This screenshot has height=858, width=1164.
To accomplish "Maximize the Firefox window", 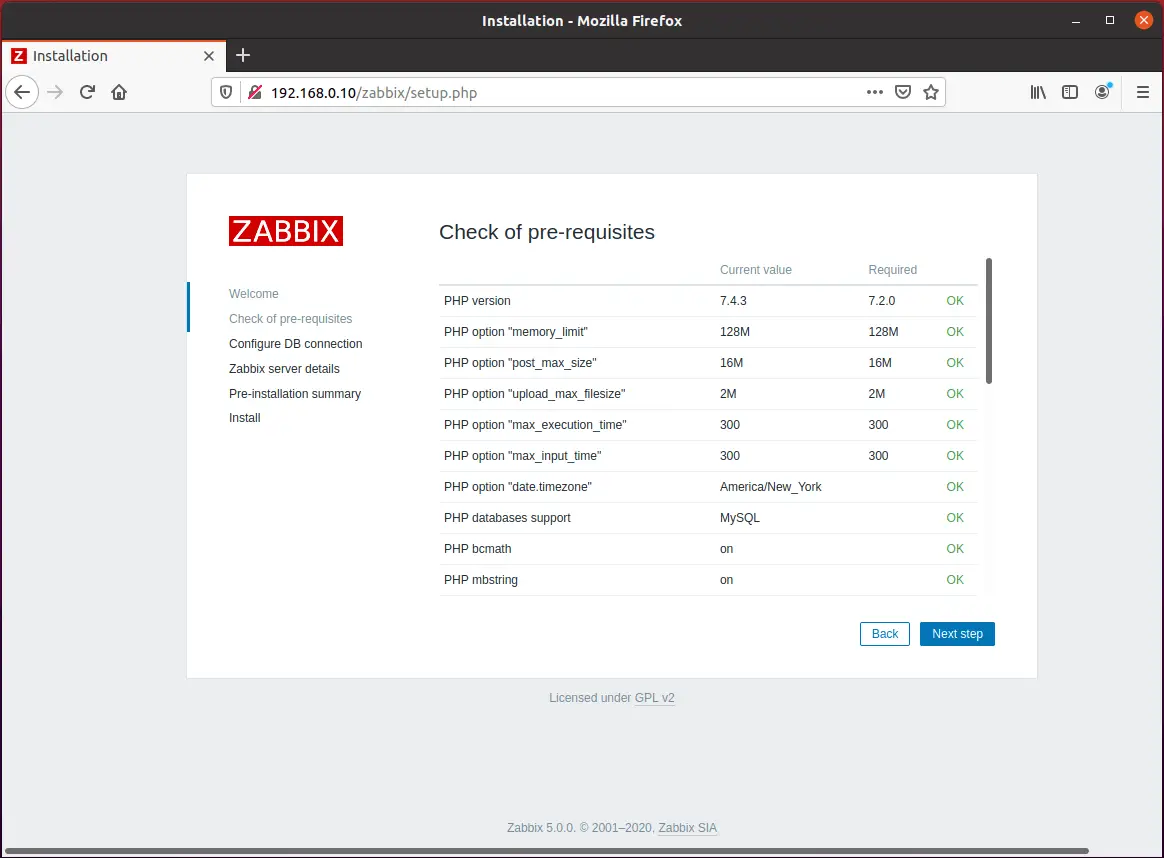I will coord(1110,21).
